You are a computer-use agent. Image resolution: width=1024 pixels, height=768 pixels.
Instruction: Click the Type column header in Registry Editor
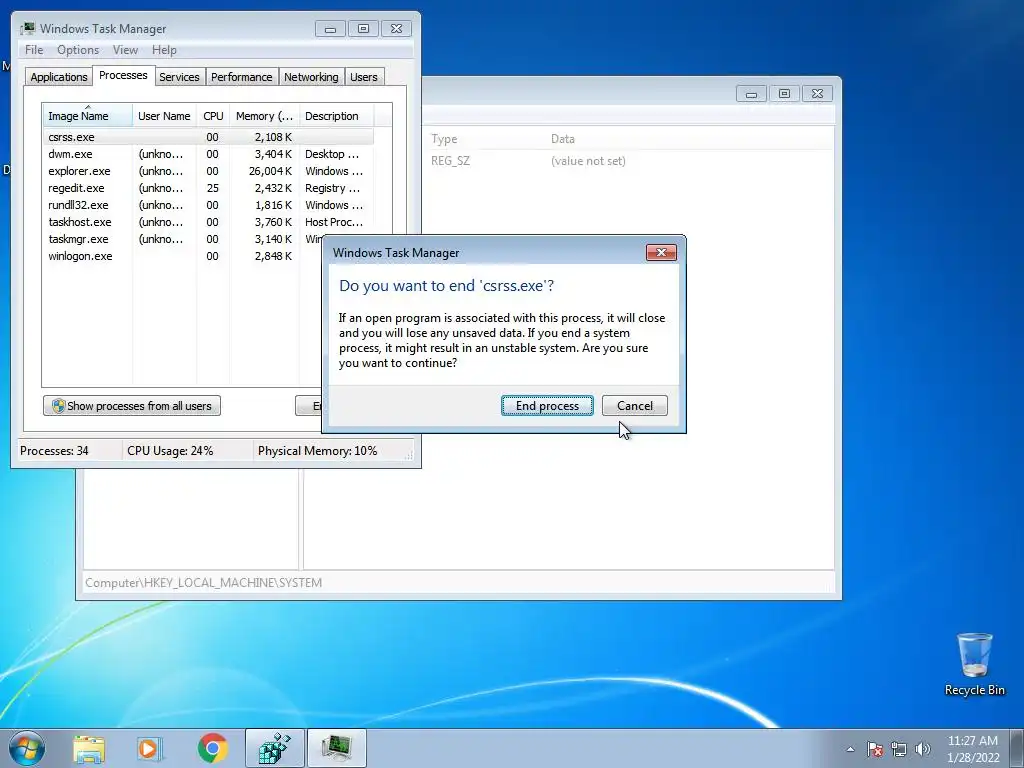pyautogui.click(x=444, y=139)
